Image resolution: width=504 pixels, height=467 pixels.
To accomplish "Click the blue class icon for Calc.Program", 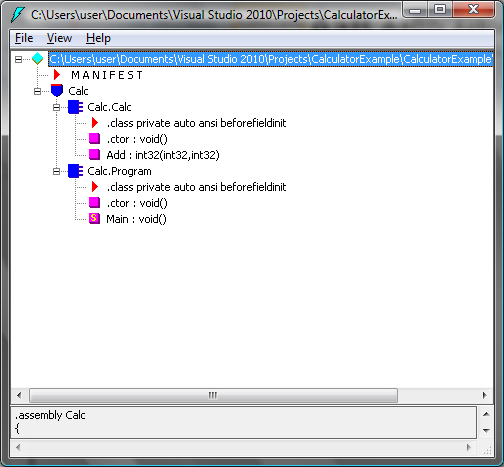I will click(75, 171).
